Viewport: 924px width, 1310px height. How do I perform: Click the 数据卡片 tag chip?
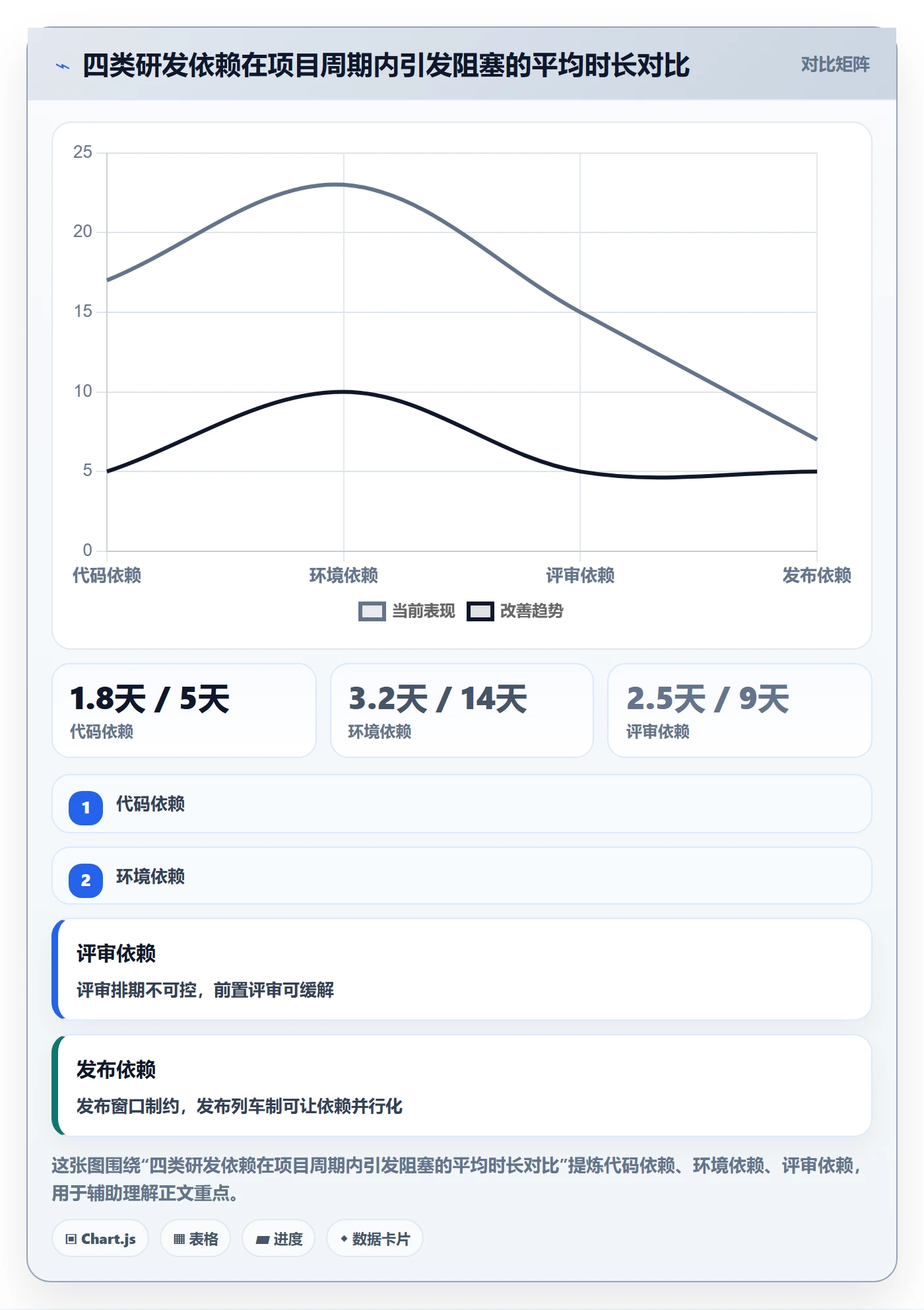pyautogui.click(x=375, y=1239)
